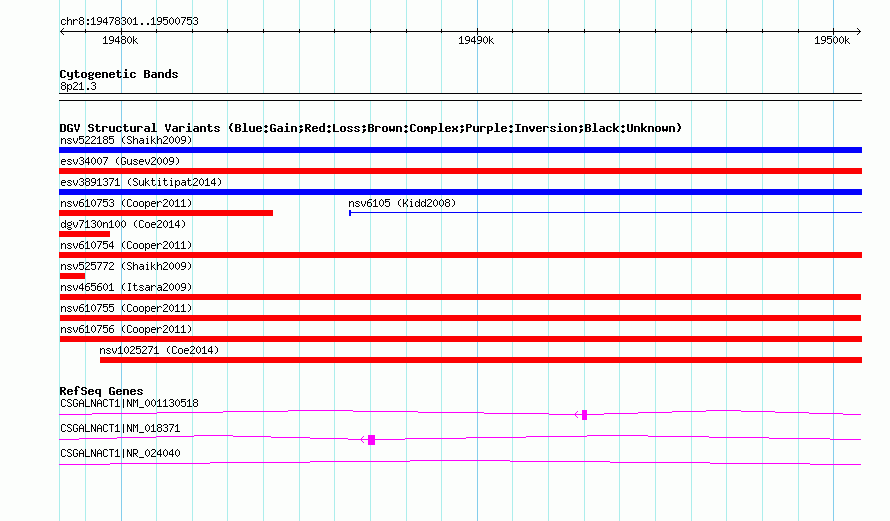Click the right arrow end of the ruler

click(x=859, y=31)
